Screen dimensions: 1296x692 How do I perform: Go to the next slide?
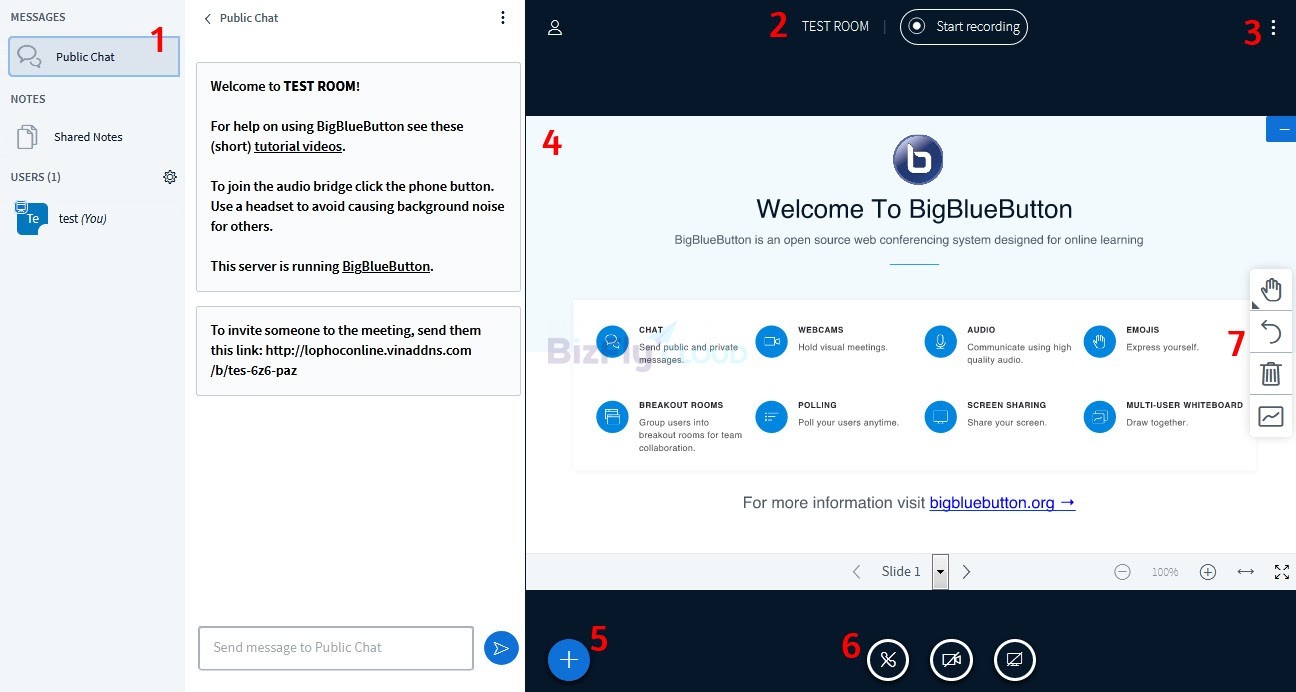pos(966,572)
